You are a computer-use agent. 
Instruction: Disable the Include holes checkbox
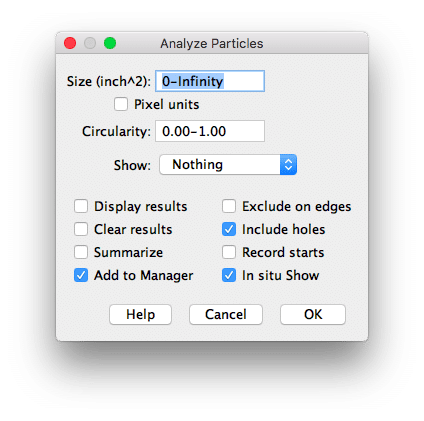[229, 229]
